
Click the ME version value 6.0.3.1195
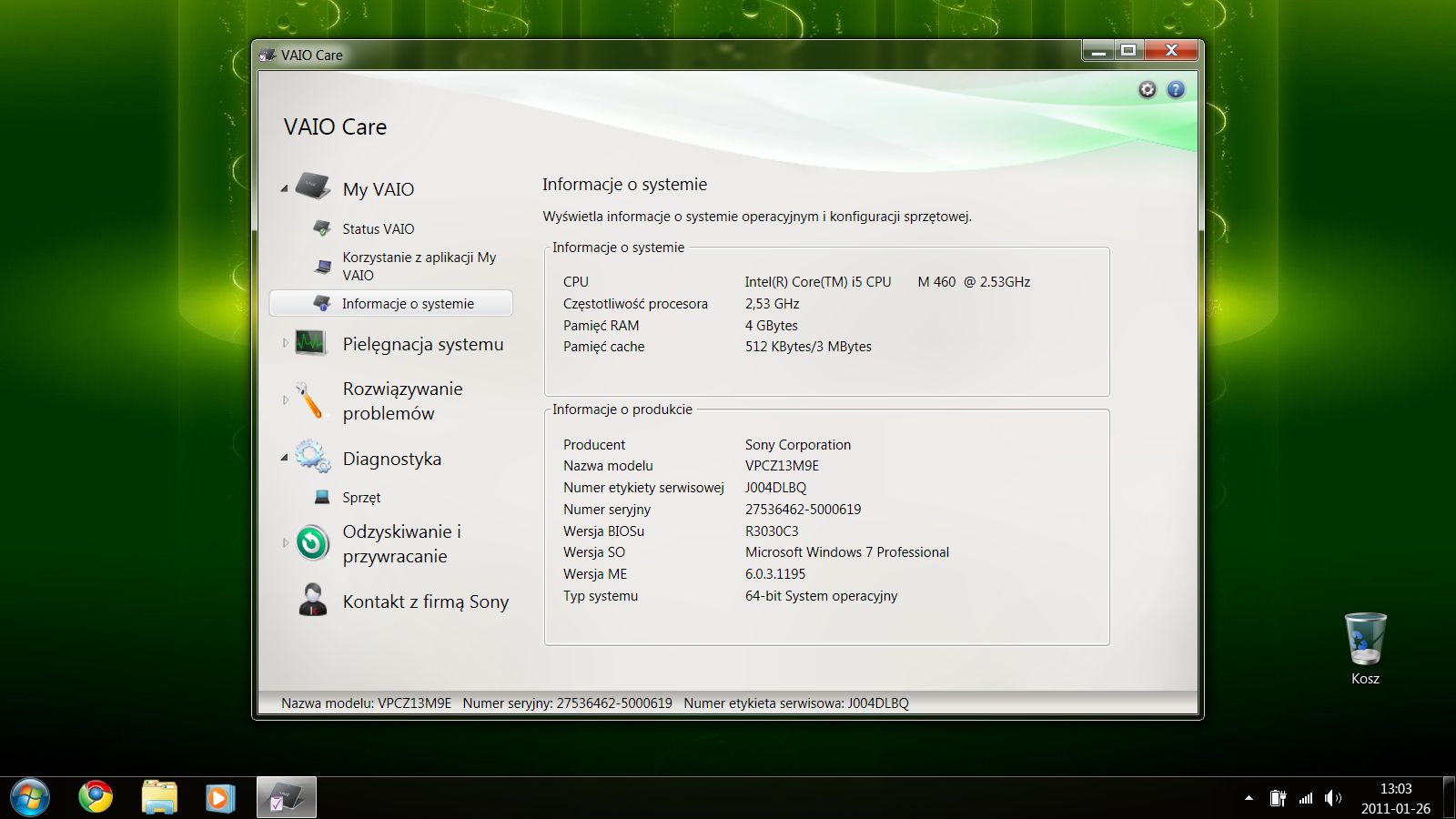(x=775, y=574)
